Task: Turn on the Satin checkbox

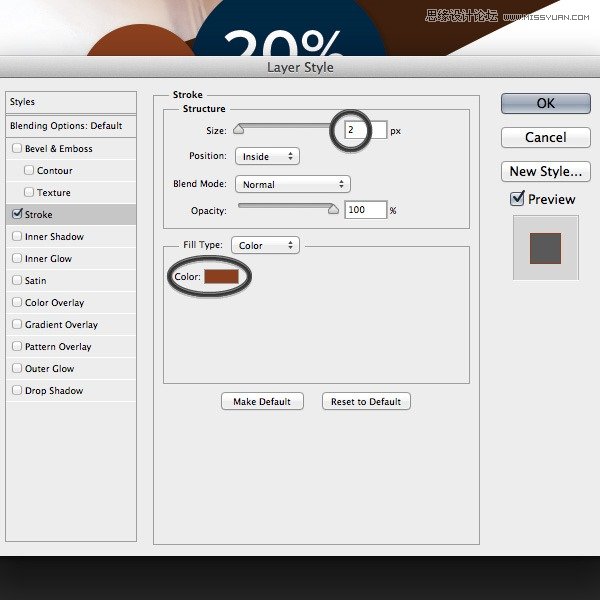Action: click(x=17, y=280)
